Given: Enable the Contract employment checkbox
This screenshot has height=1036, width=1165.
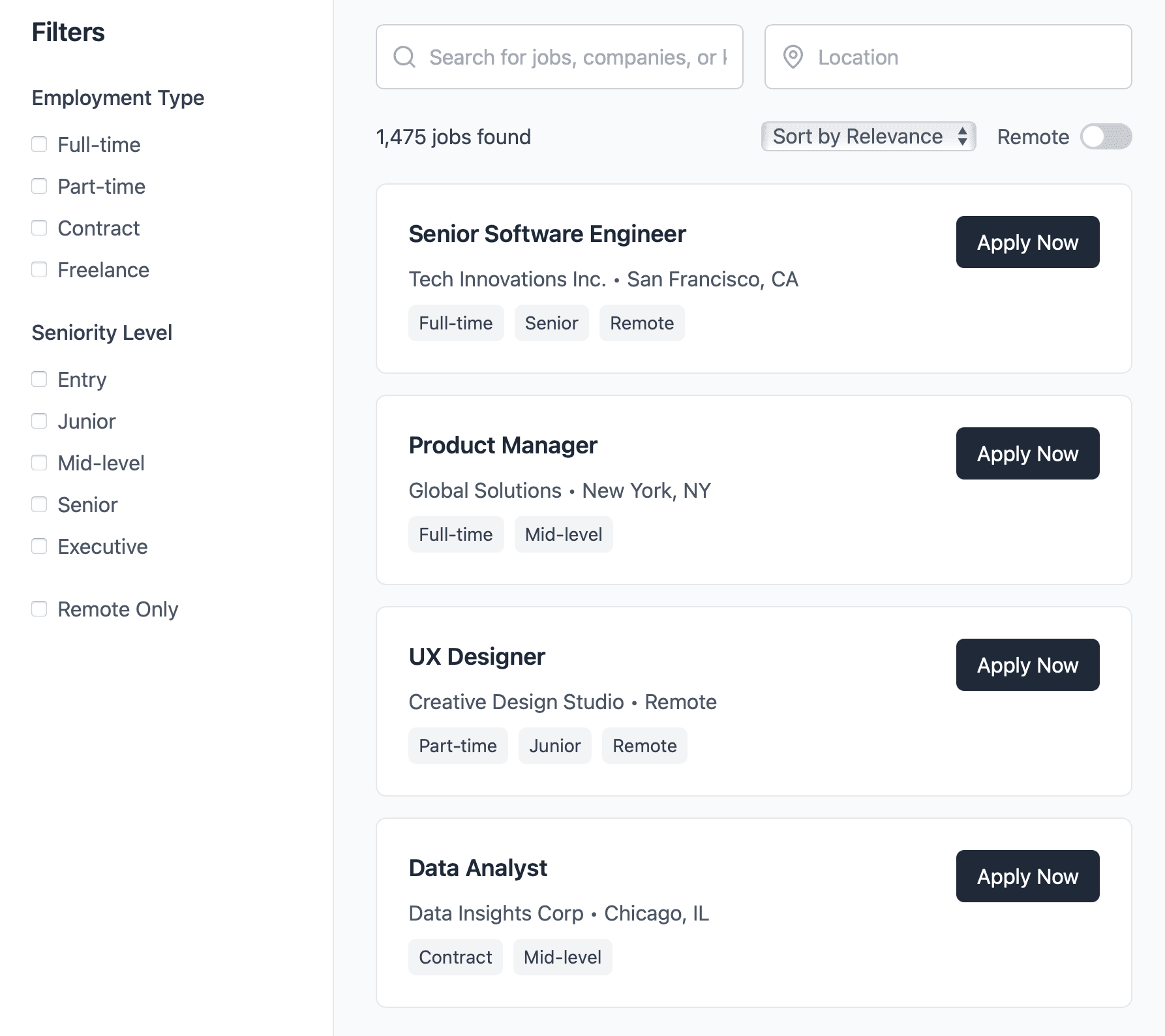Looking at the screenshot, I should pyautogui.click(x=40, y=228).
